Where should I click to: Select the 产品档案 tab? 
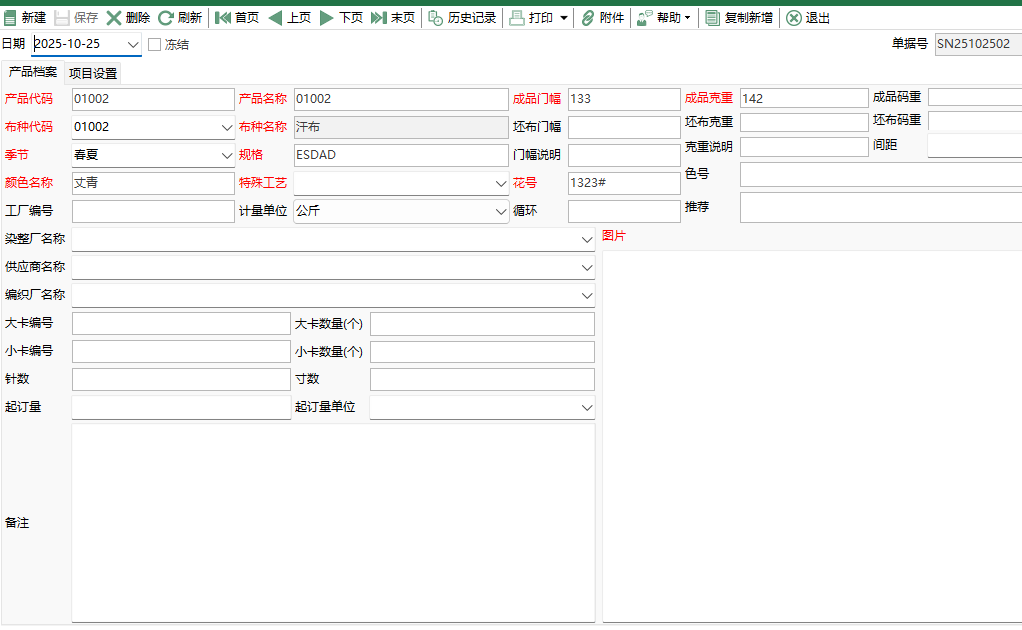point(33,72)
